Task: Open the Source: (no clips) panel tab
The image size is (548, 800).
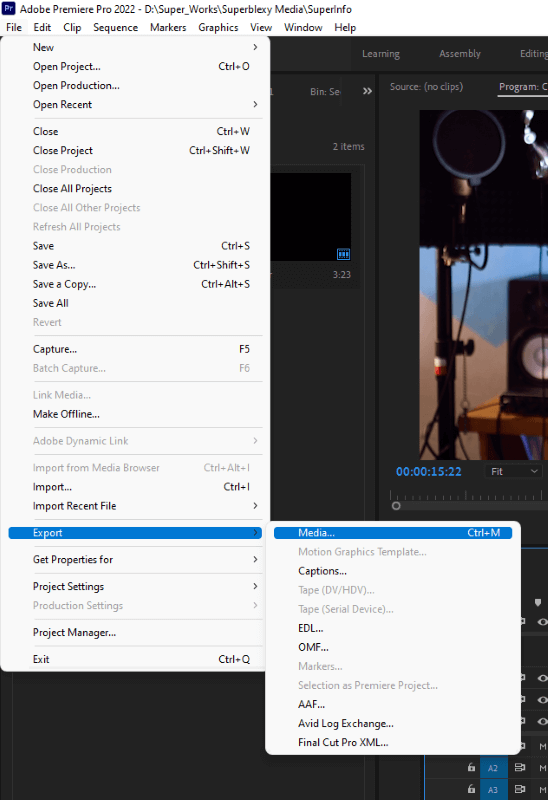Action: [x=427, y=87]
